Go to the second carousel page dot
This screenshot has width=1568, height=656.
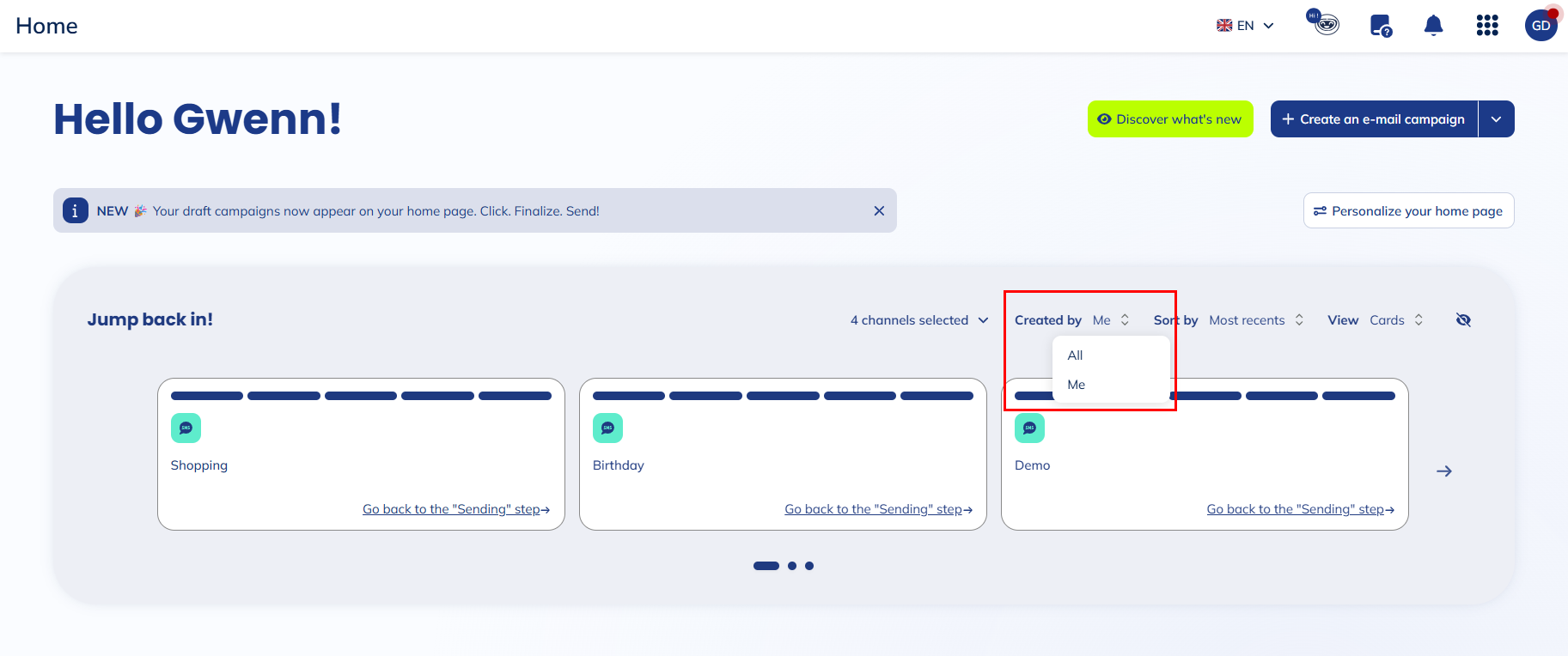(792, 566)
